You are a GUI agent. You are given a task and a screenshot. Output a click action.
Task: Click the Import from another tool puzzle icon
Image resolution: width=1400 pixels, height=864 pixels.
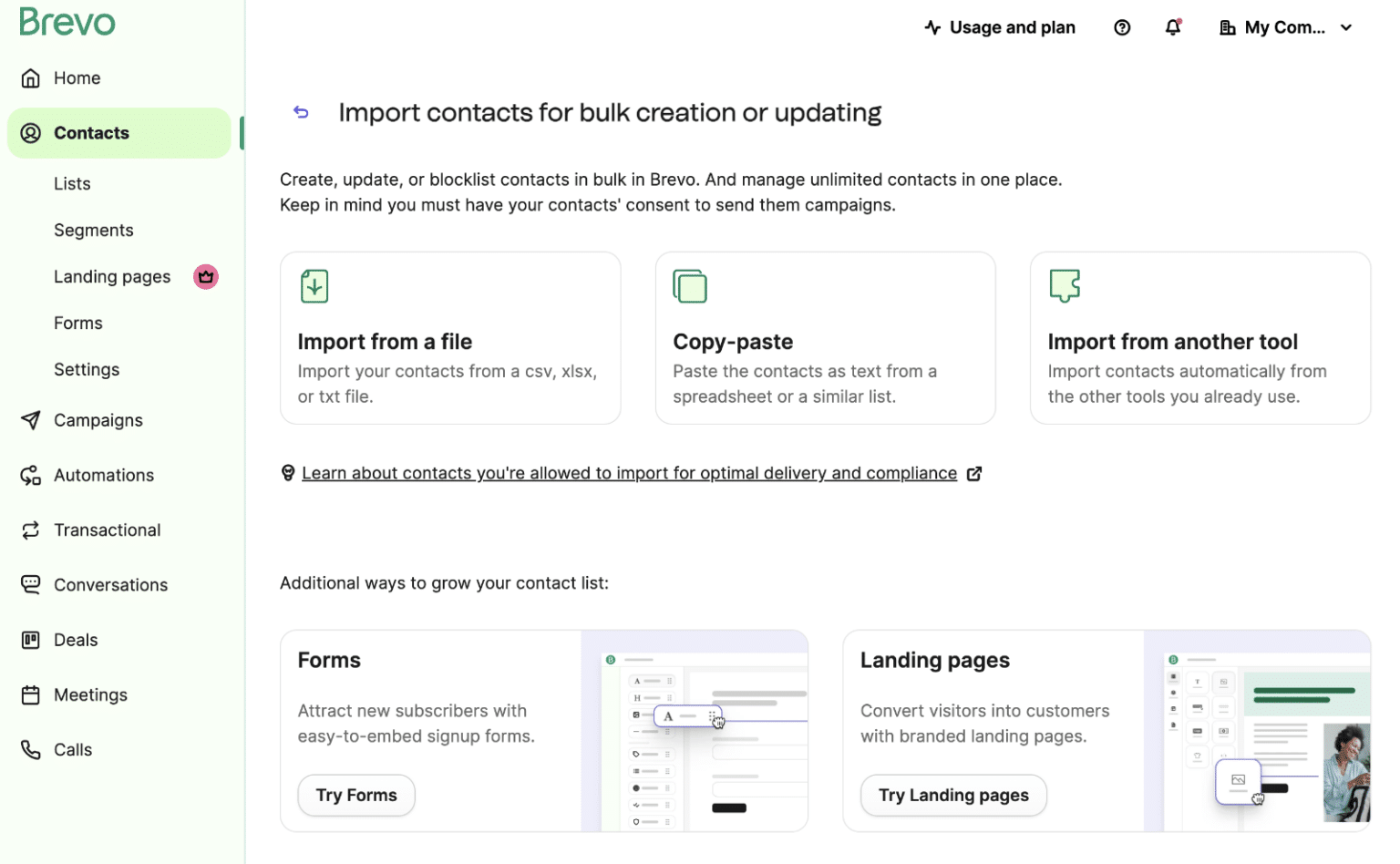(x=1065, y=286)
